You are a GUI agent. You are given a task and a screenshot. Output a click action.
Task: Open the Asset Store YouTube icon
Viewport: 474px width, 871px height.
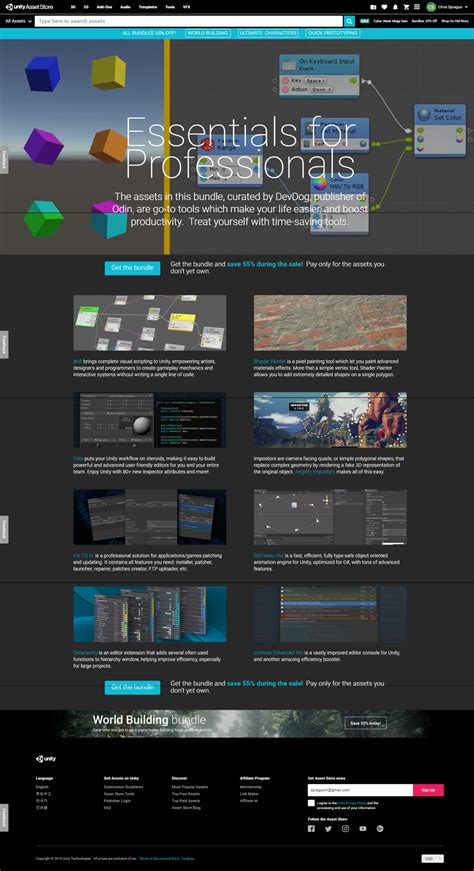(x=363, y=829)
